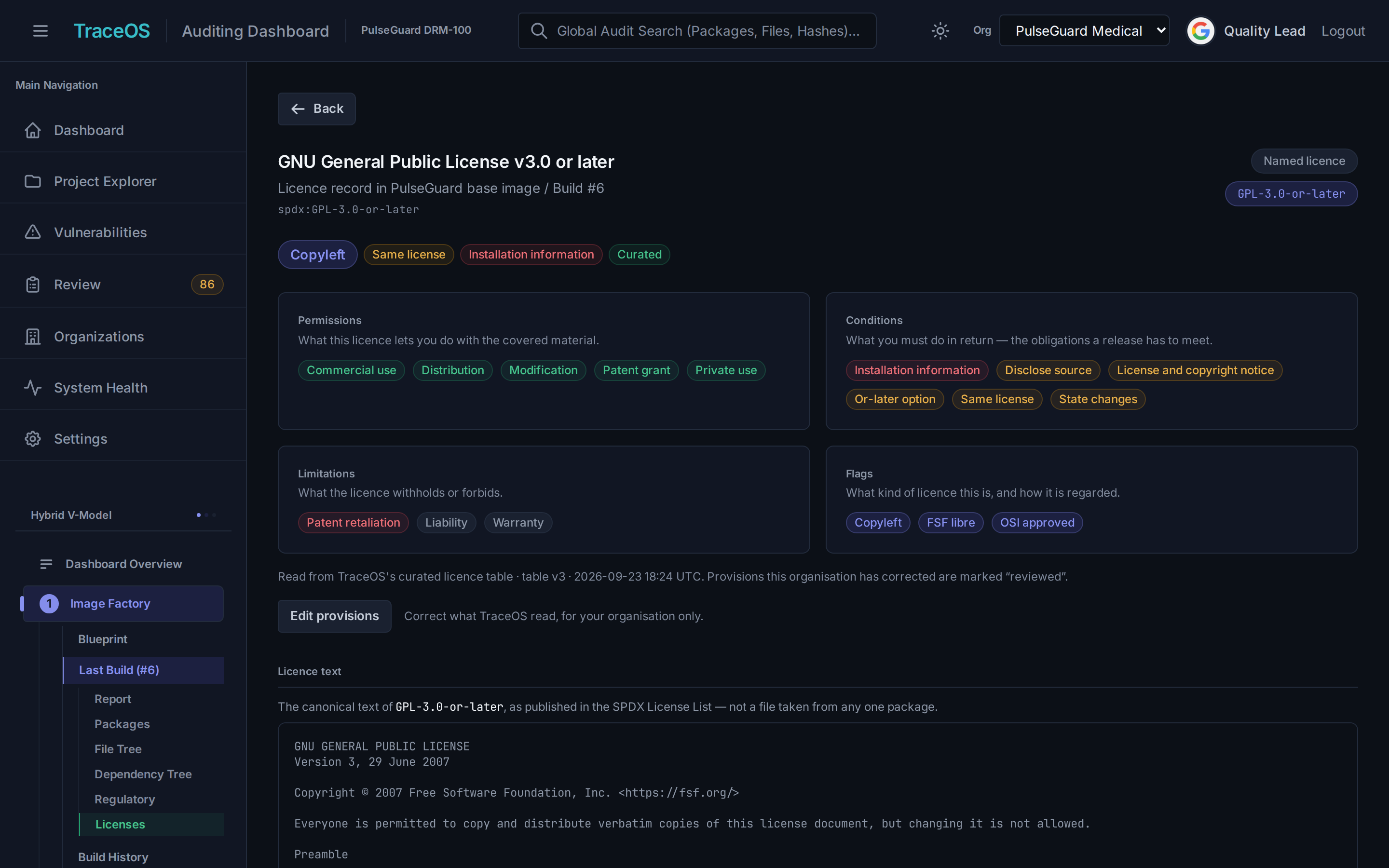Open Settings in main navigation
Viewport: 1389px width, 868px height.
(x=123, y=439)
